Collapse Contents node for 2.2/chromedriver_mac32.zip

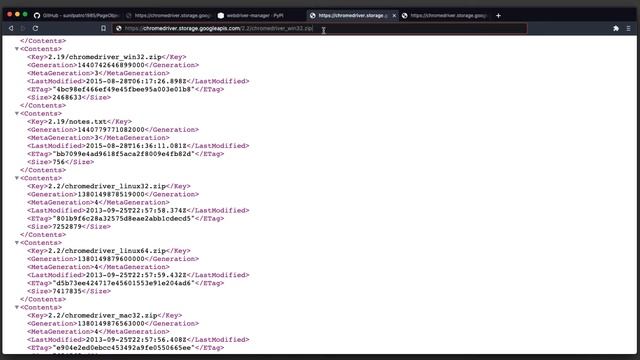(17, 307)
